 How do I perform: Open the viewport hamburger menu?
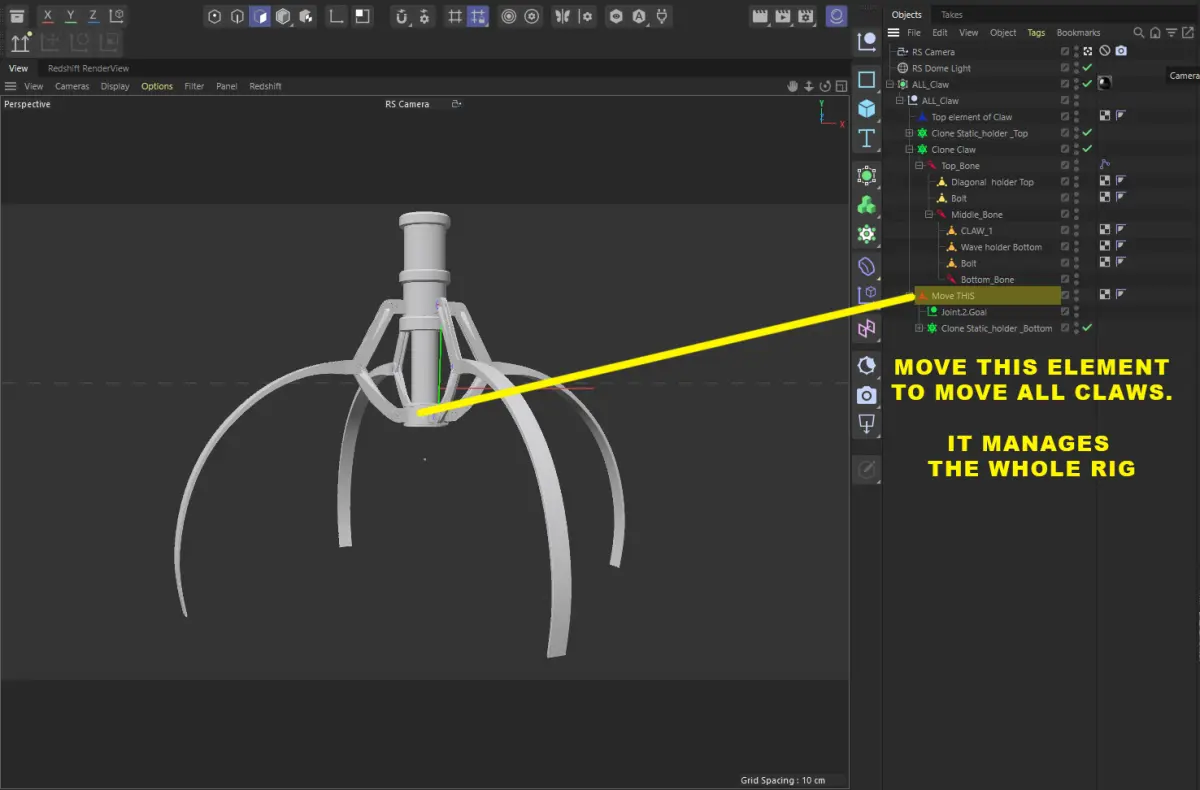pyautogui.click(x=10, y=86)
